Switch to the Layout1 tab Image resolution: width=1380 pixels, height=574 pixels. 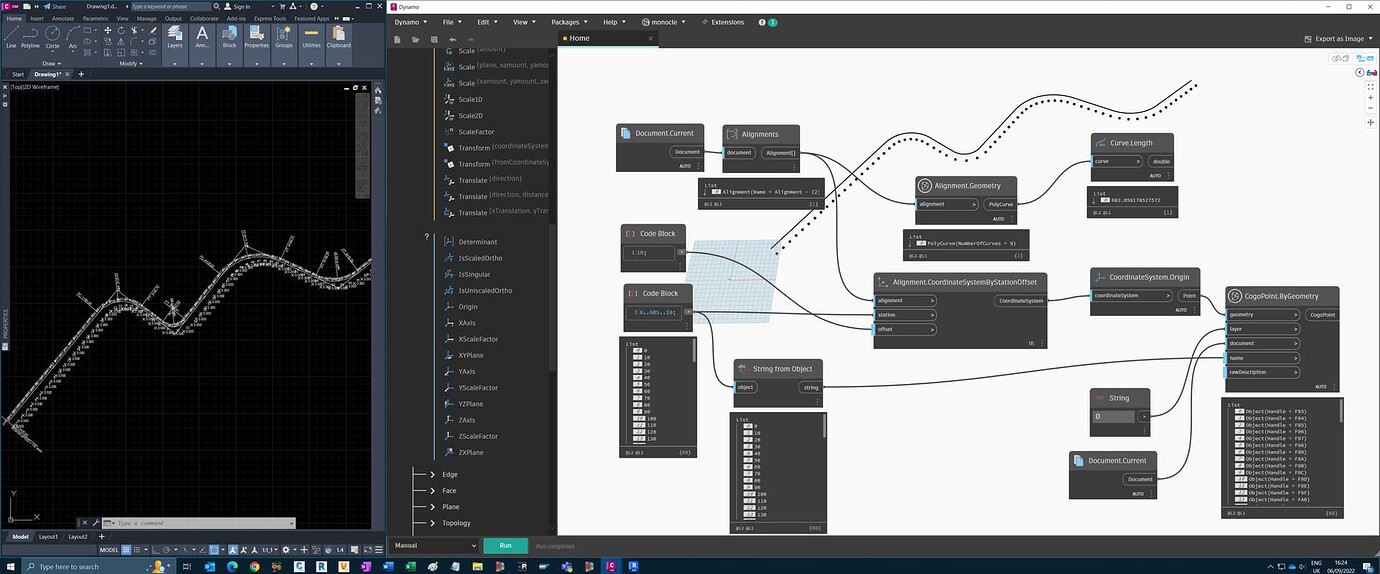(48, 537)
